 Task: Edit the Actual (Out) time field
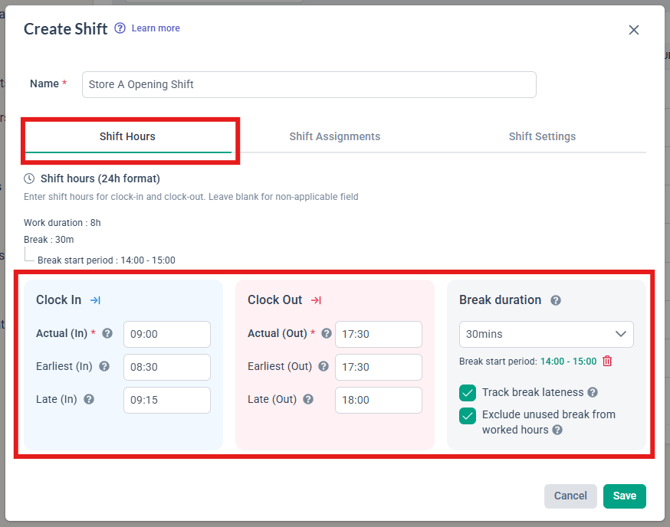(379, 334)
